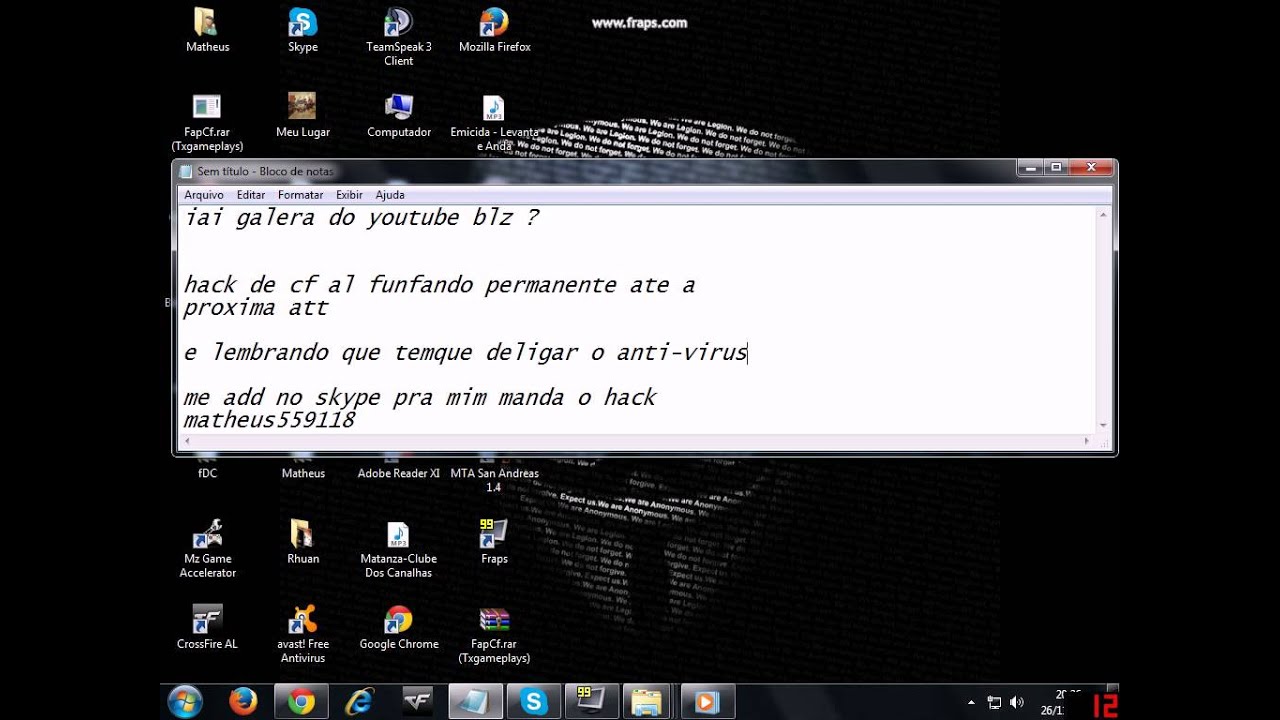The height and width of the screenshot is (720, 1280).
Task: Switch to Notepad taskbar button
Action: pos(474,701)
